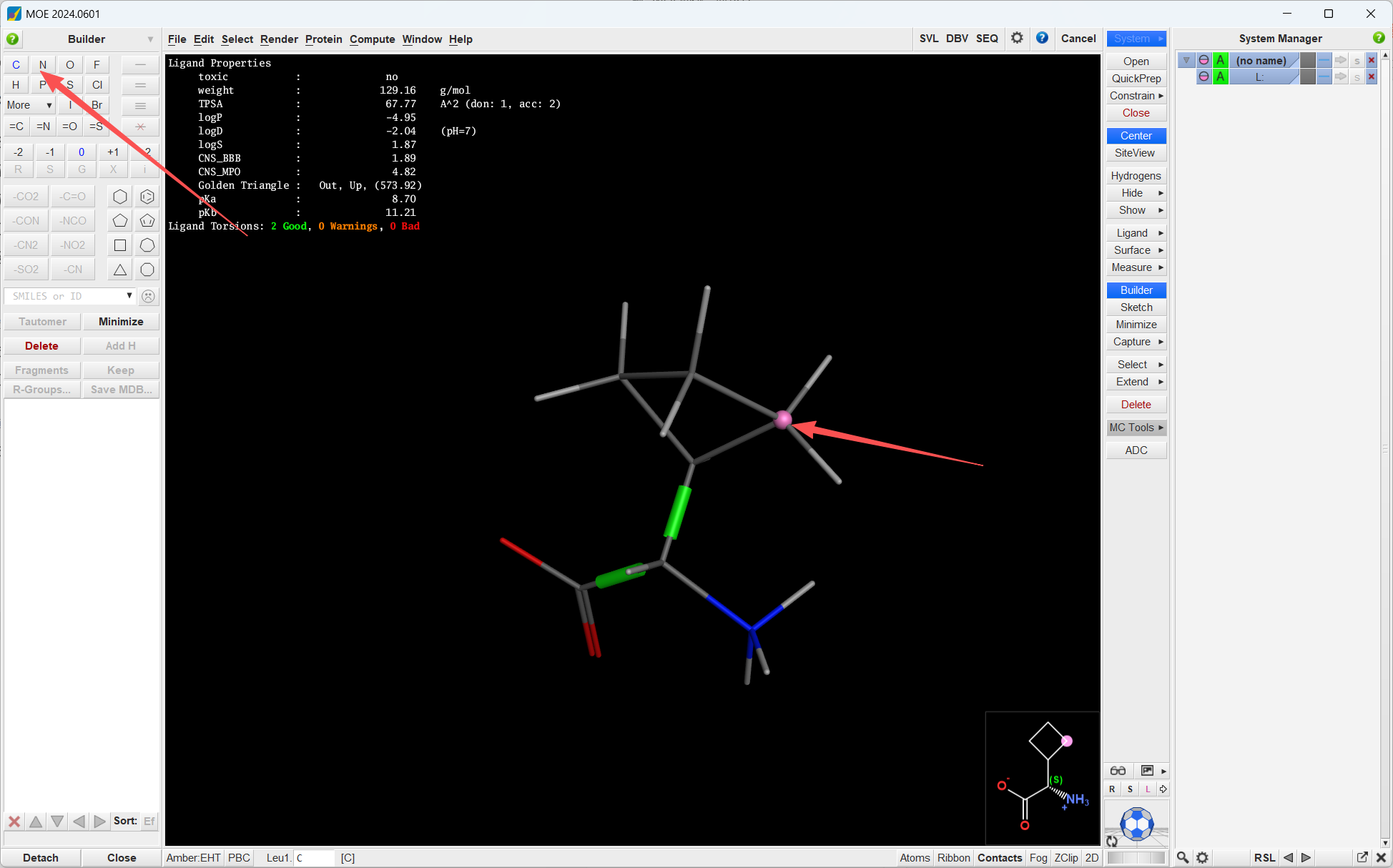Select the double bond icon

point(140,85)
